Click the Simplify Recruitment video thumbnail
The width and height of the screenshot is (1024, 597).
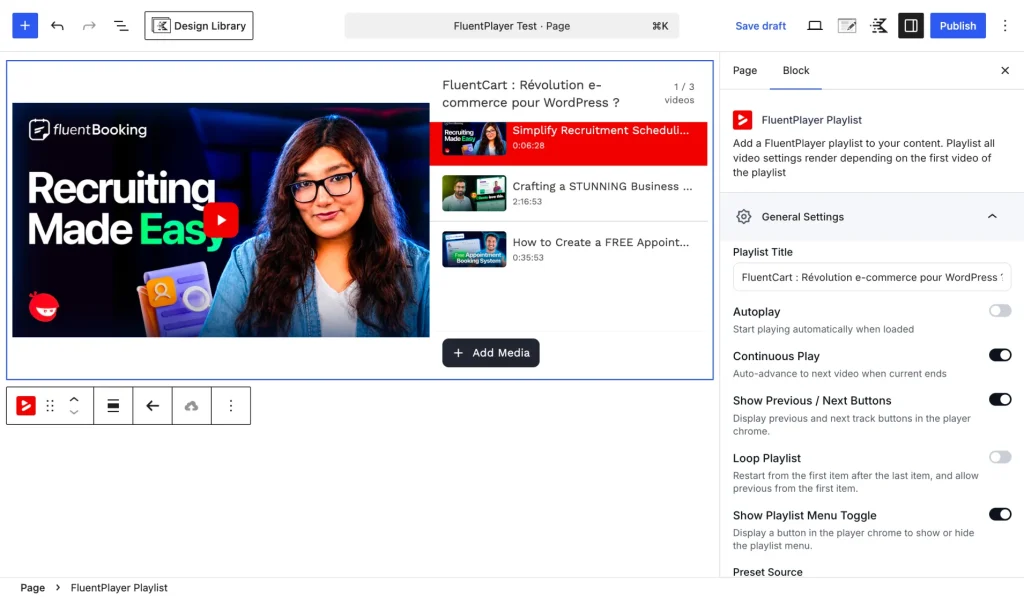pos(474,138)
